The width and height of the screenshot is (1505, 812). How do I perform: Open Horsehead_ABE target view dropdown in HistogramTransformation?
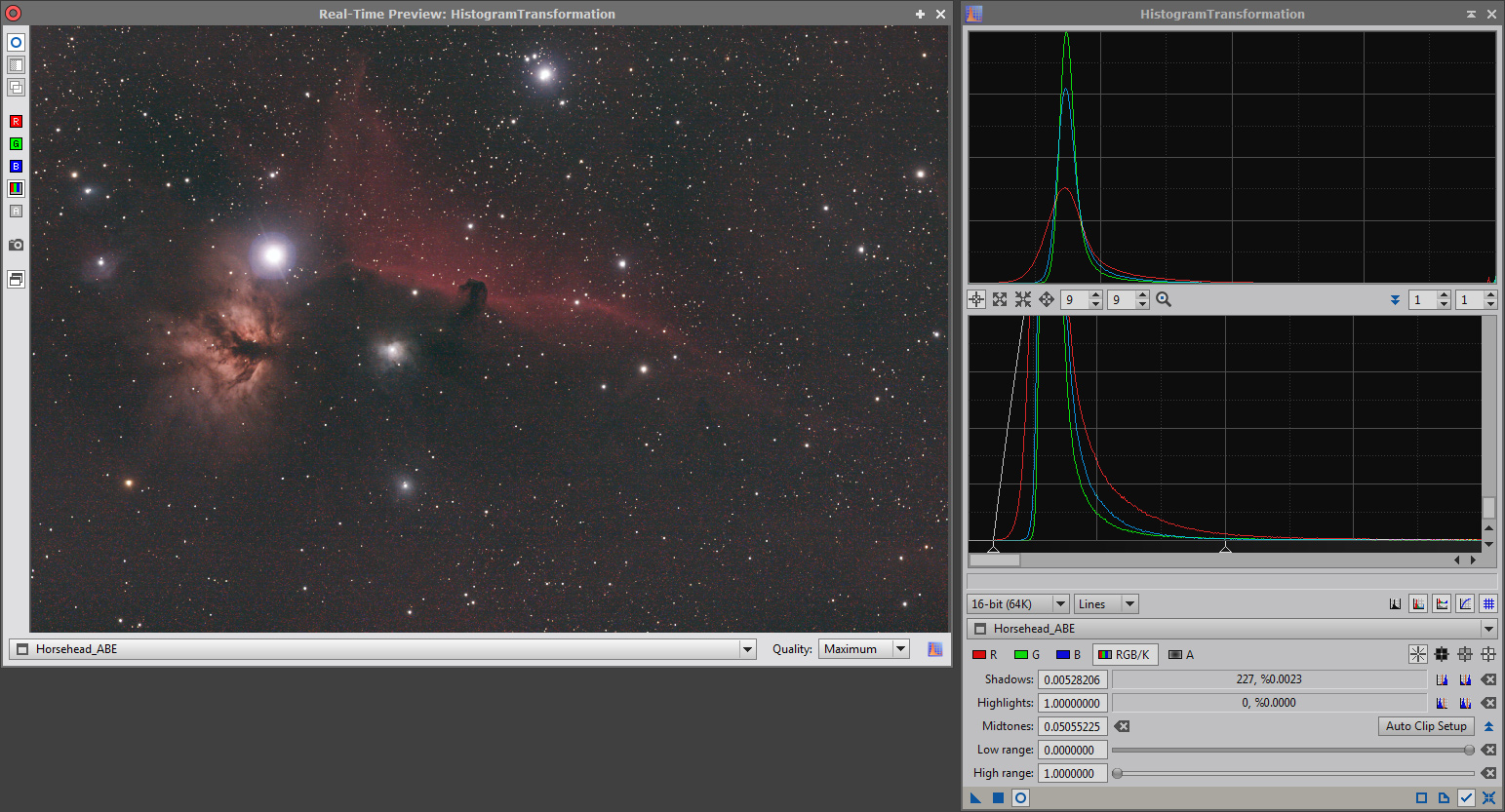pyautogui.click(x=1232, y=629)
